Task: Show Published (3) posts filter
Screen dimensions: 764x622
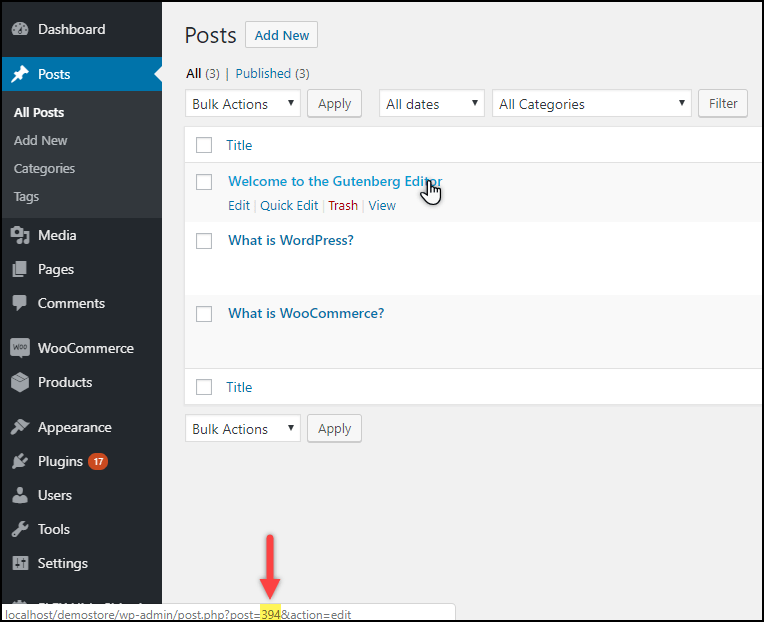Action: 272,74
